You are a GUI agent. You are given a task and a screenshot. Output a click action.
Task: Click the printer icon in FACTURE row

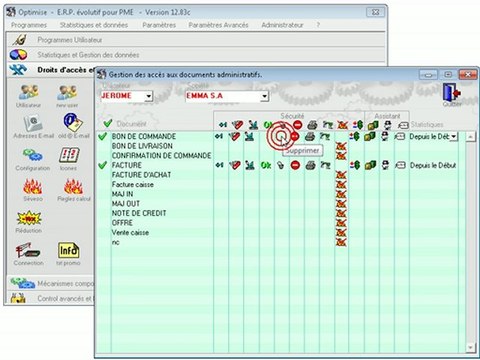[311, 165]
